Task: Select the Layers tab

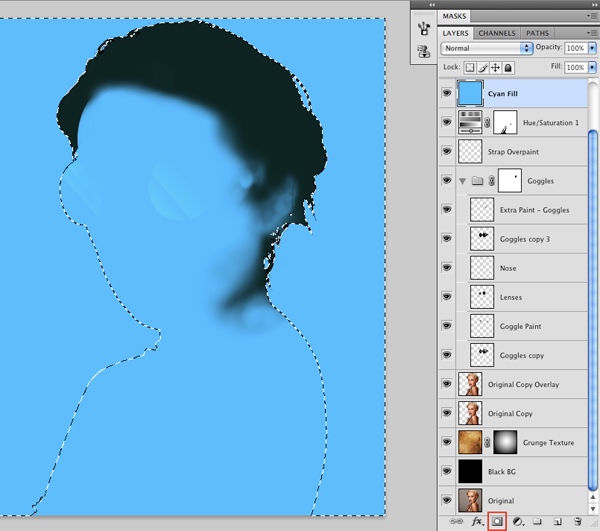Action: pyautogui.click(x=455, y=33)
